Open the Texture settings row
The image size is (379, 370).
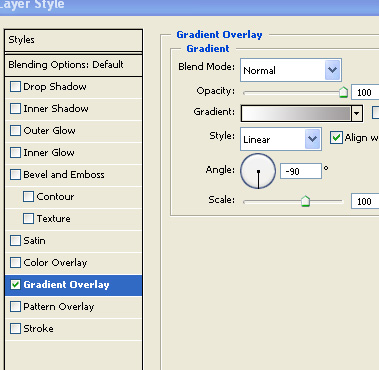point(74,219)
